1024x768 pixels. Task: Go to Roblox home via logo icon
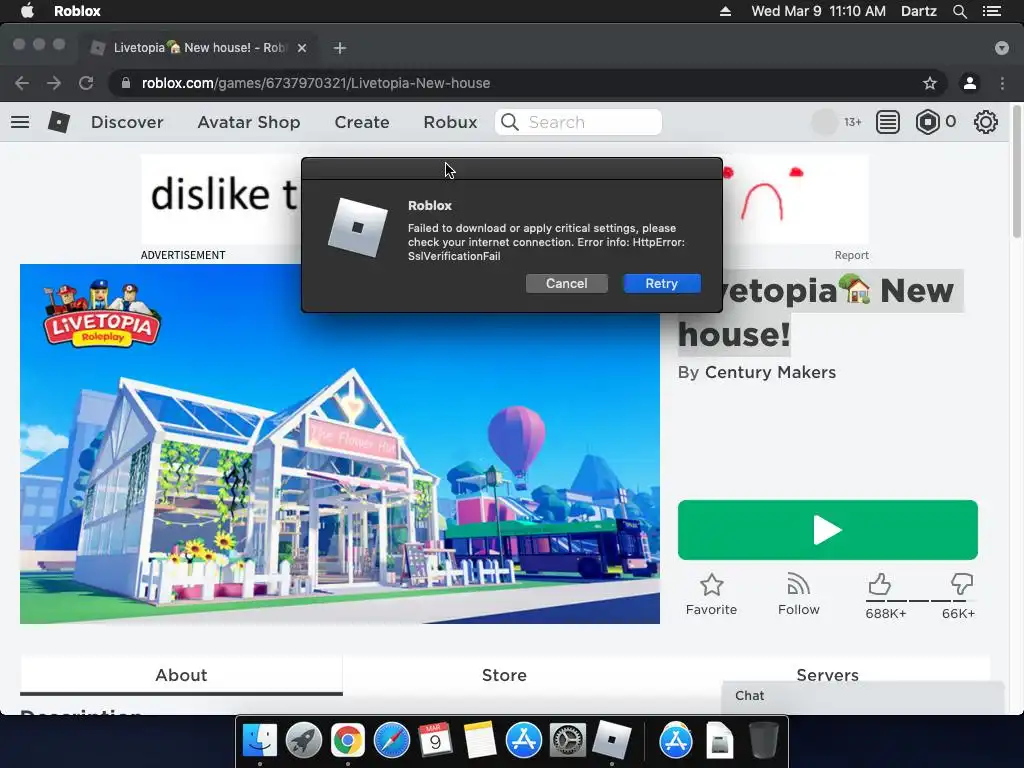point(59,122)
